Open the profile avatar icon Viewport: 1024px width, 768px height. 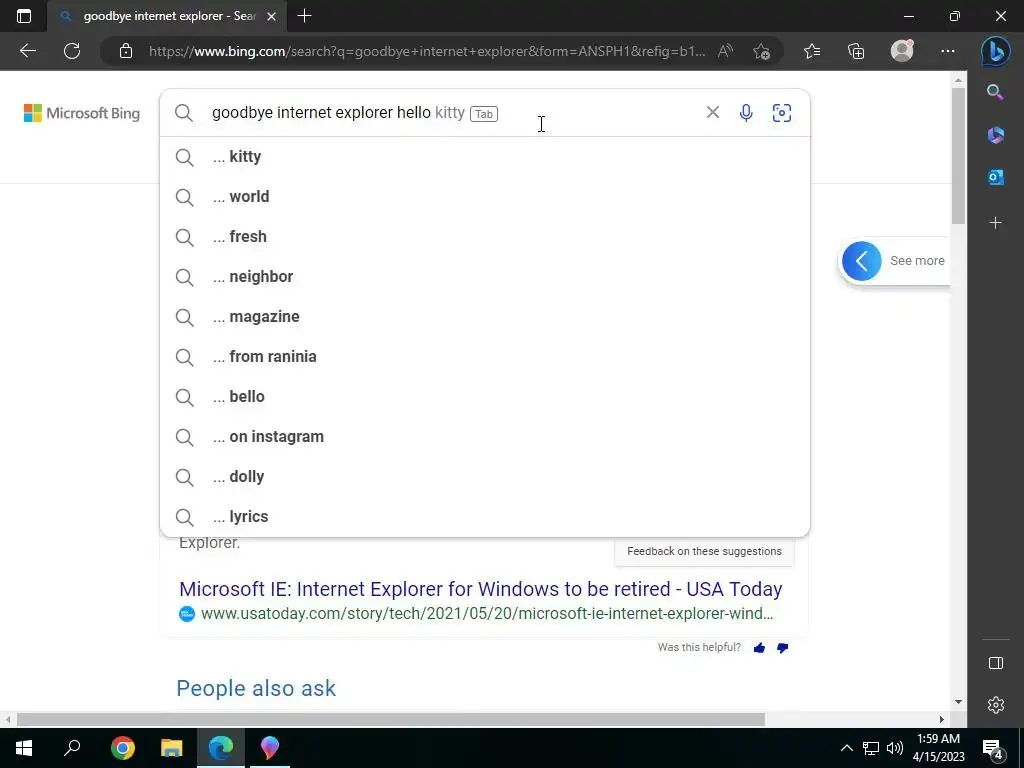902,51
